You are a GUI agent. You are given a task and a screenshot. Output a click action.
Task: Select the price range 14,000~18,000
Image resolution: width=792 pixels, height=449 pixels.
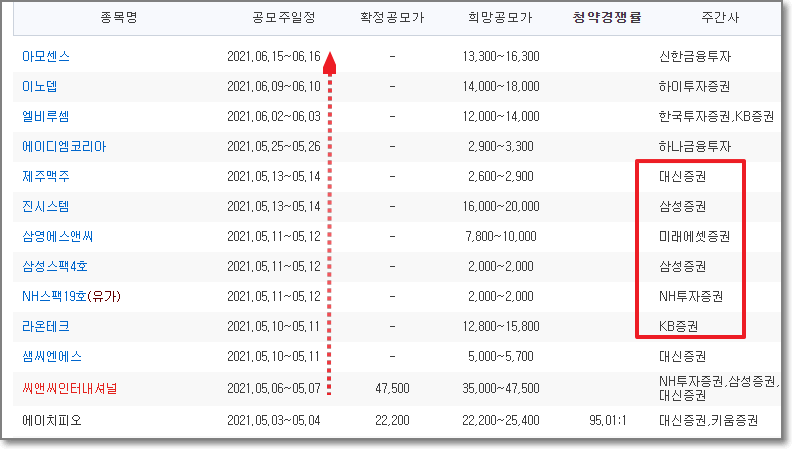pos(501,86)
